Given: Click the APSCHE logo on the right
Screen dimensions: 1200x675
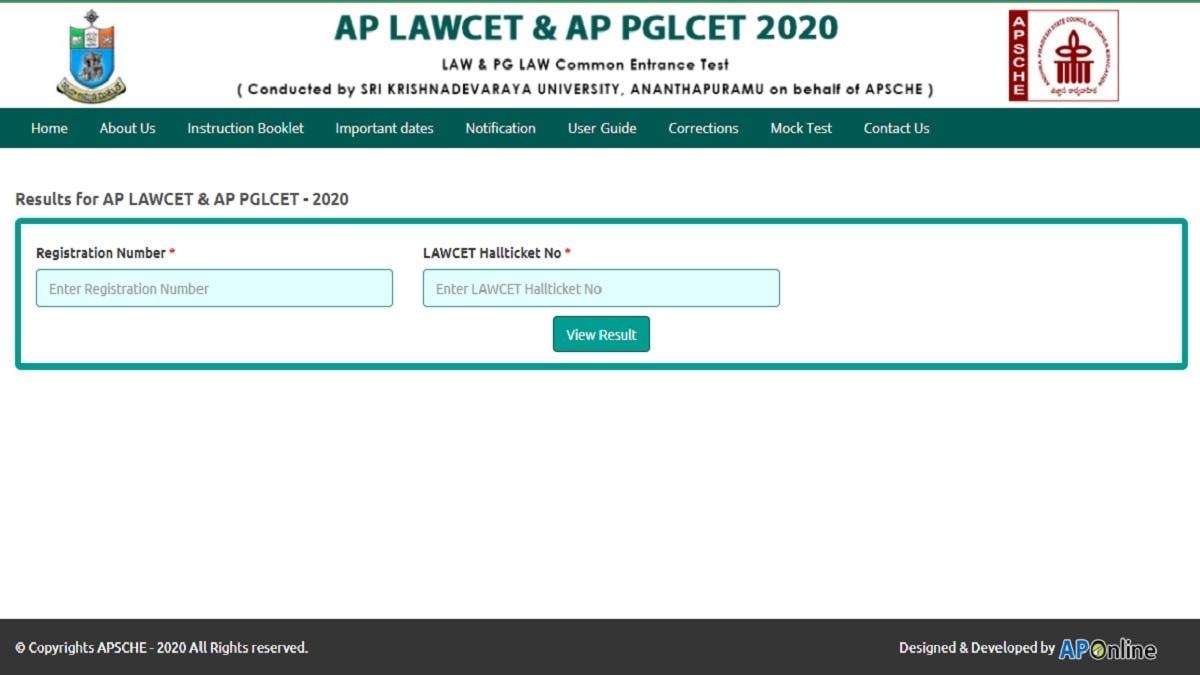Looking at the screenshot, I should (x=1063, y=55).
